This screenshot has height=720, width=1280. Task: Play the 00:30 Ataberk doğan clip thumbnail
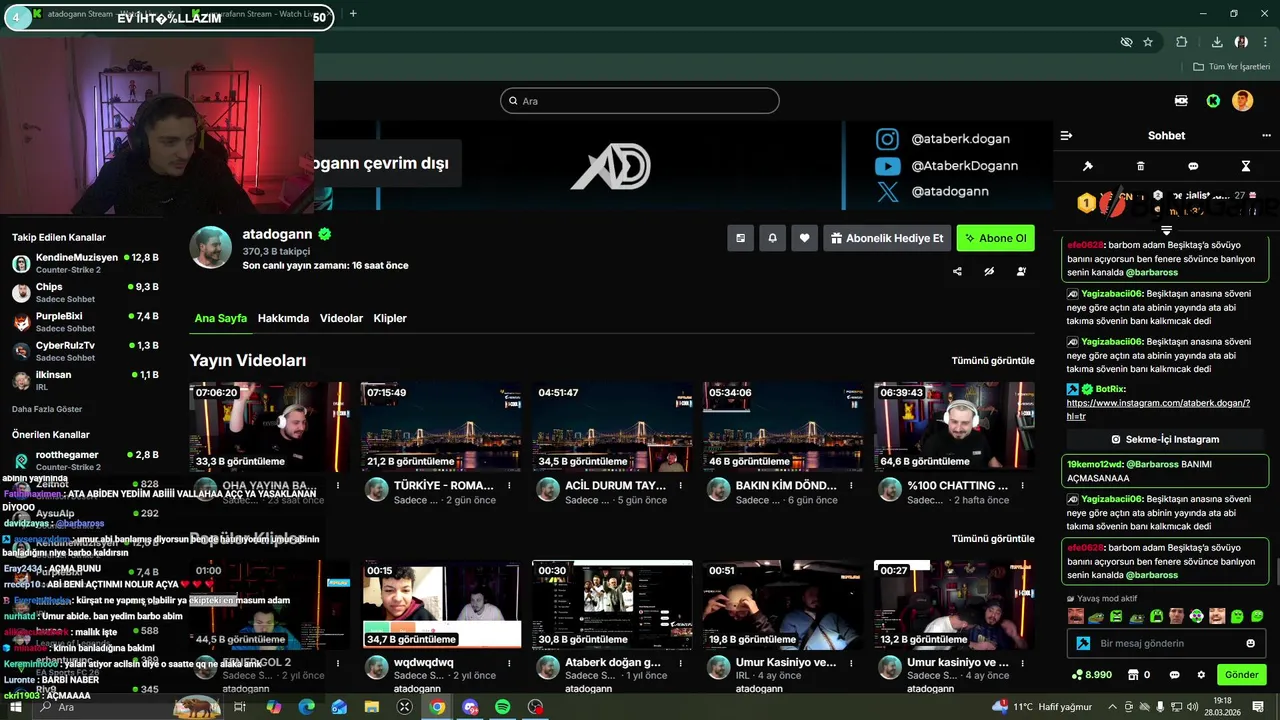(612, 604)
